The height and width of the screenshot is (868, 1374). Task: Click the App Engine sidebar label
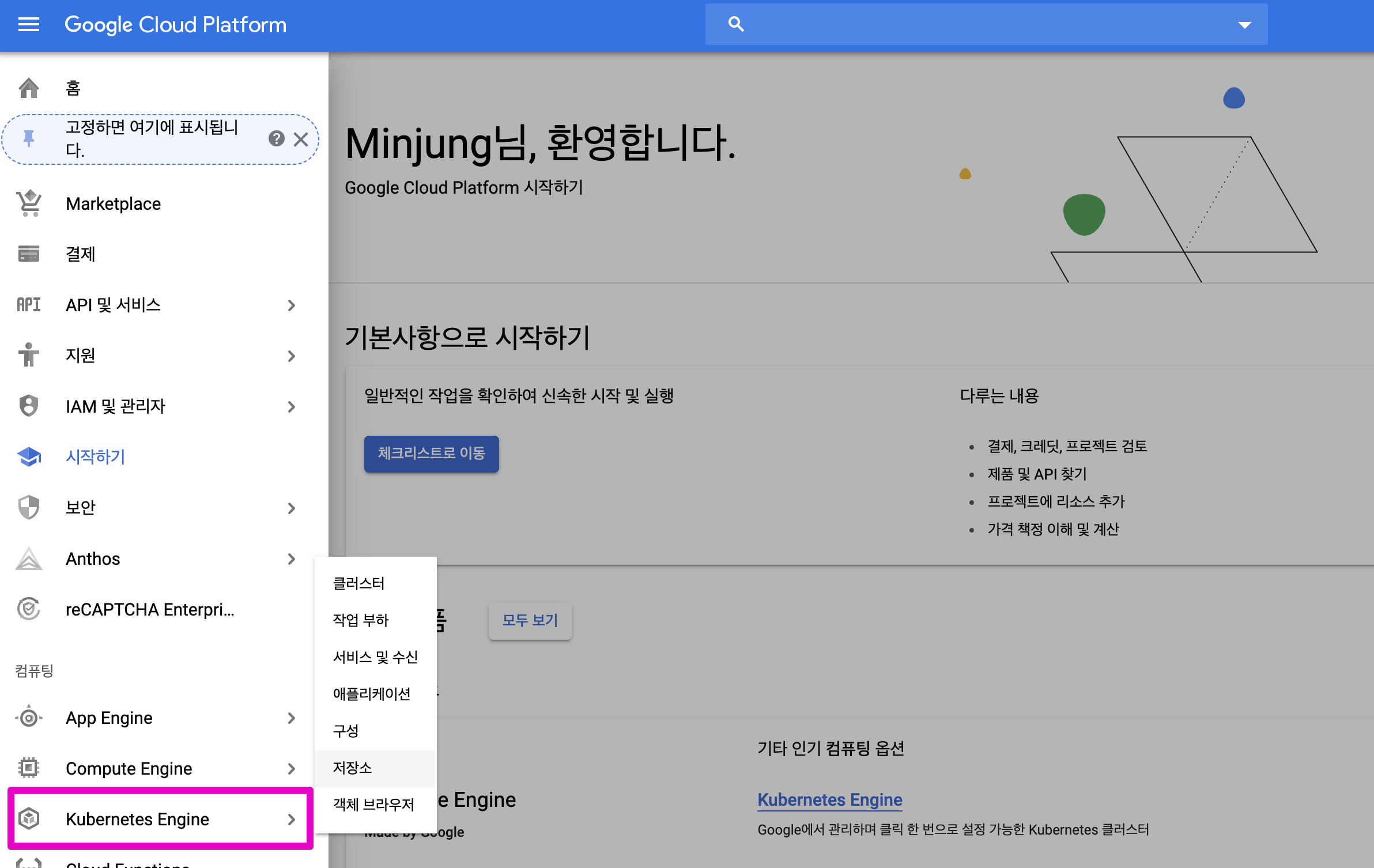click(x=109, y=718)
